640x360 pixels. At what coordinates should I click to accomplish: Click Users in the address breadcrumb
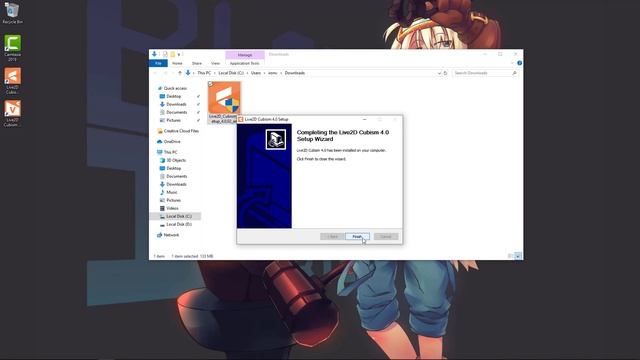(x=256, y=73)
